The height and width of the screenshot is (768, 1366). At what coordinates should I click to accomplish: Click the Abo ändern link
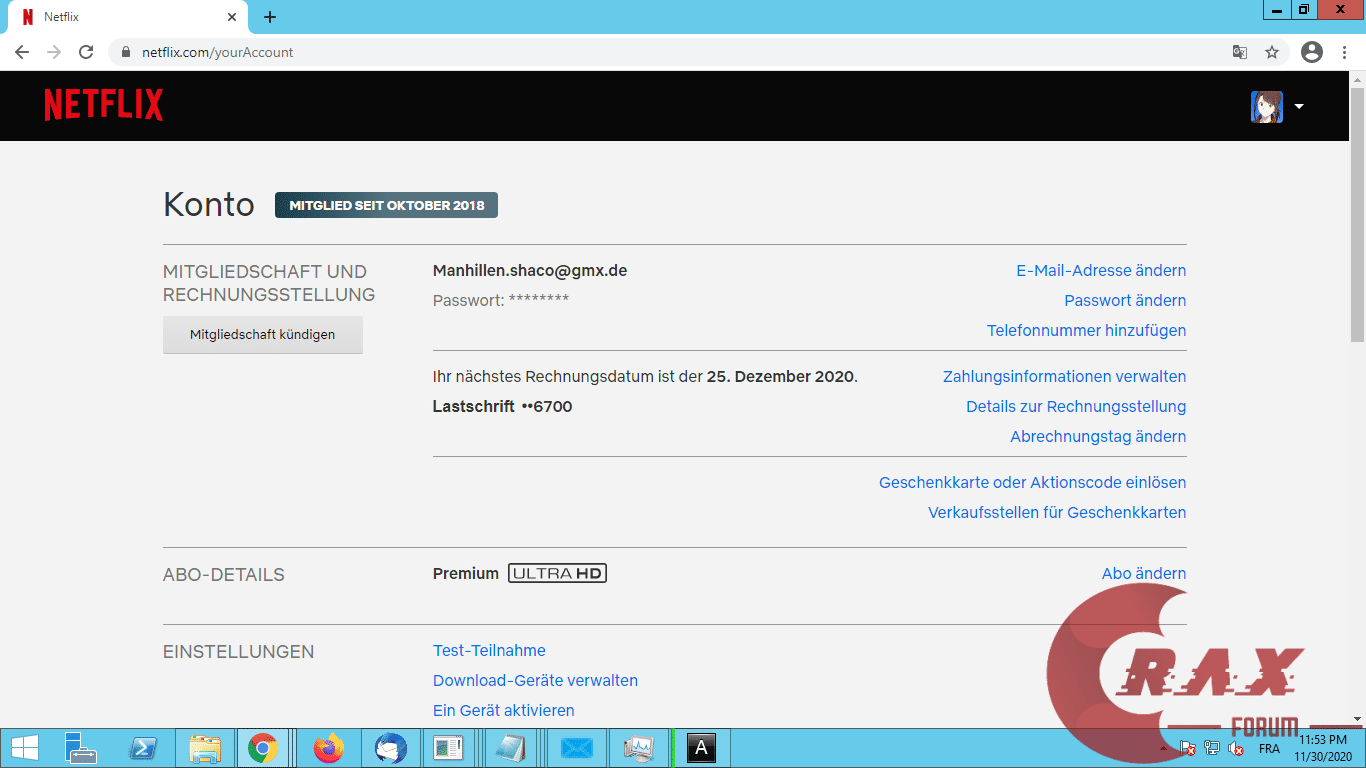(1144, 573)
